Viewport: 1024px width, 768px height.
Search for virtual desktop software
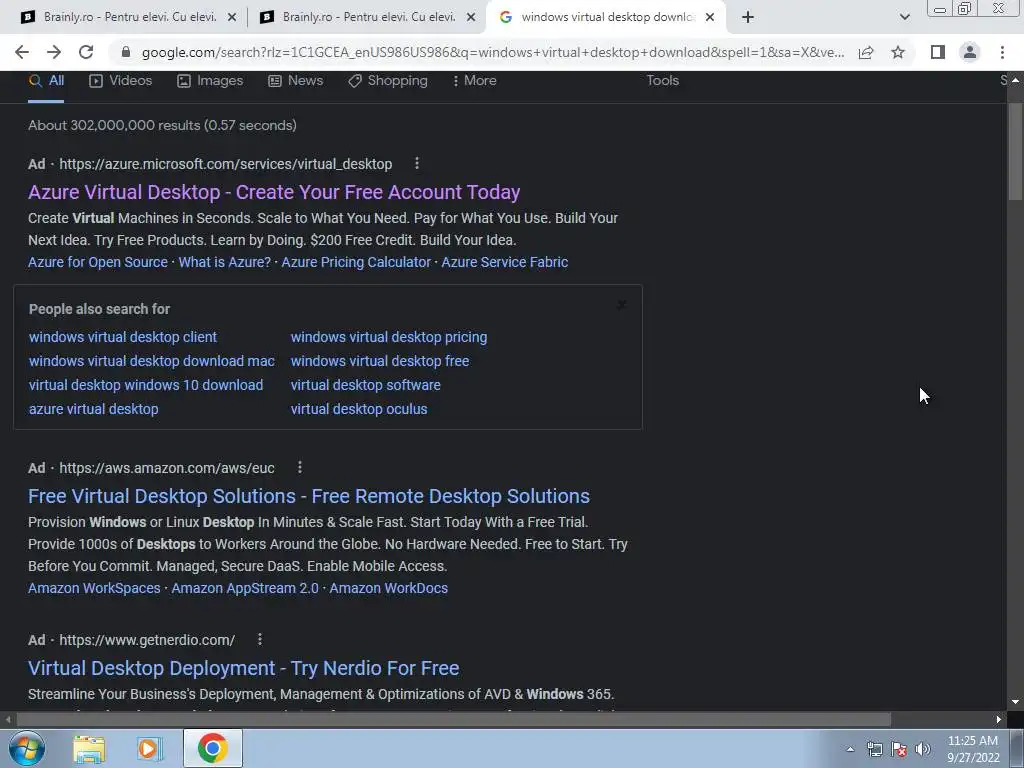pyautogui.click(x=366, y=385)
